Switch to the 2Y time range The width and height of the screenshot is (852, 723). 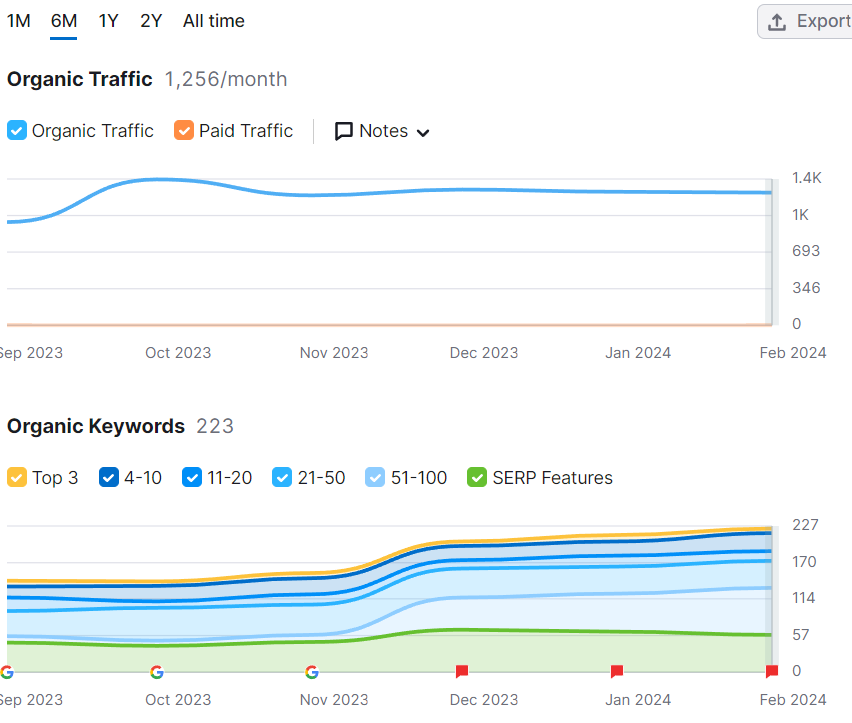coord(151,21)
